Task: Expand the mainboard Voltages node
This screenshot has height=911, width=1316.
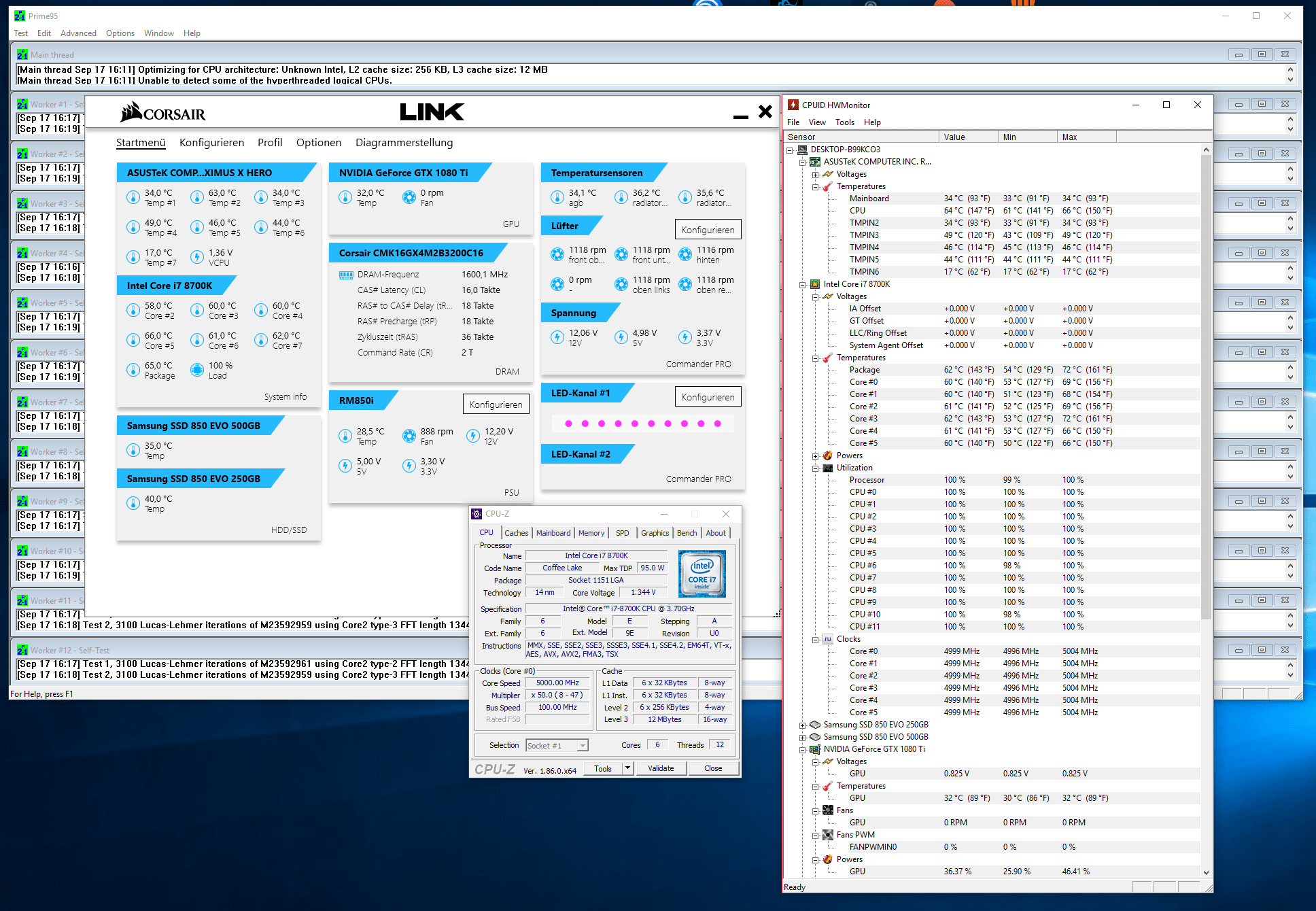Action: pyautogui.click(x=815, y=174)
